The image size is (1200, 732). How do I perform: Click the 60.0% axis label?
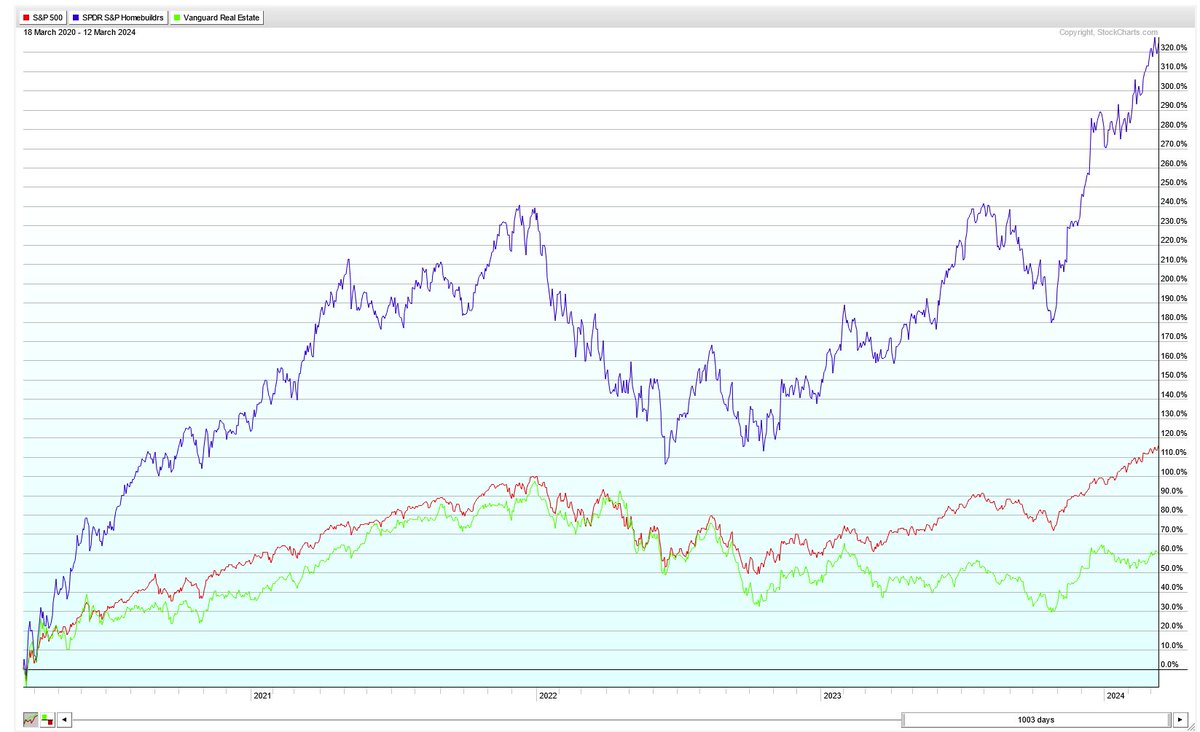click(1174, 549)
